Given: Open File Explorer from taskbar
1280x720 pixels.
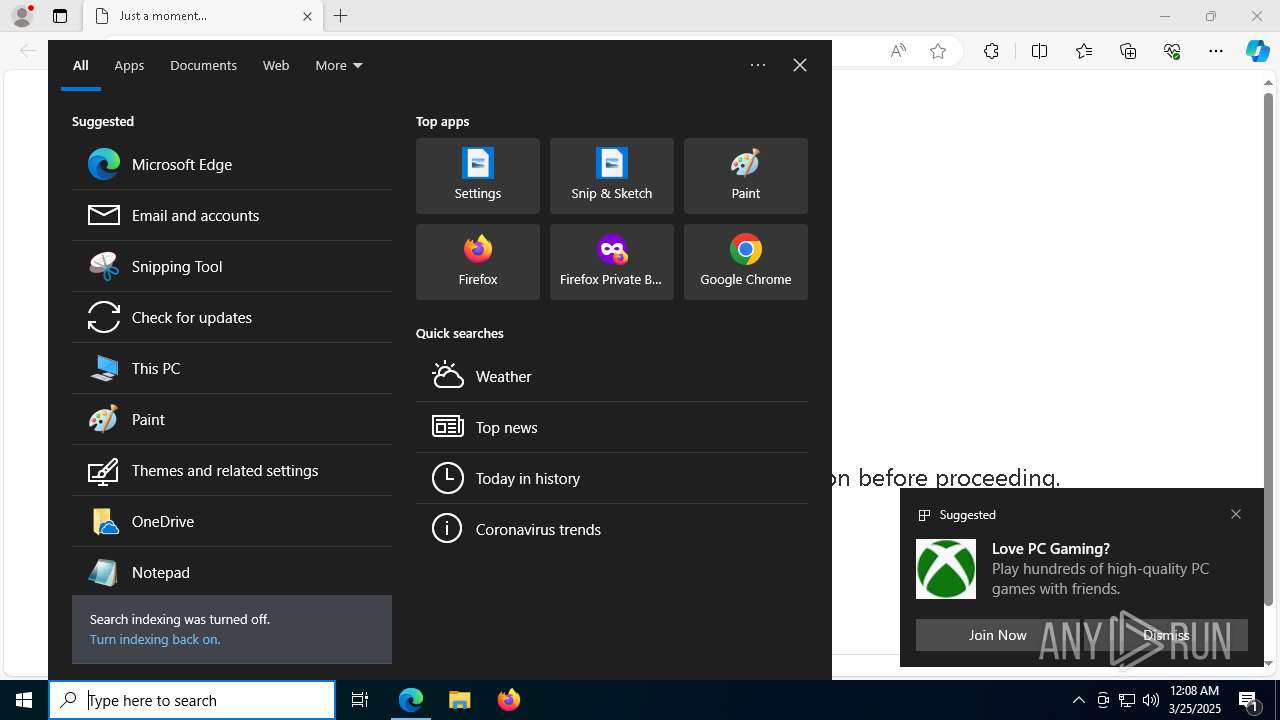Looking at the screenshot, I should click(460, 700).
